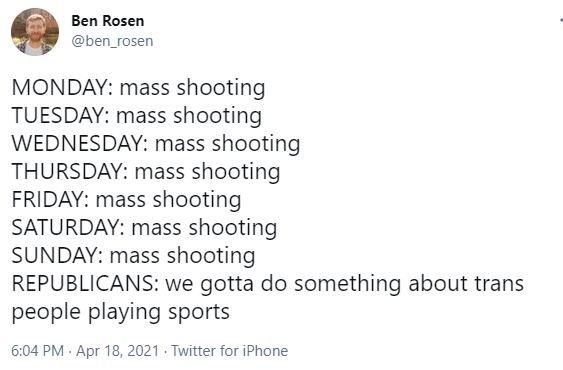Viewport: 563px width, 370px height.
Task: Click the word TUESDAY in the tweet
Action: 58,115
